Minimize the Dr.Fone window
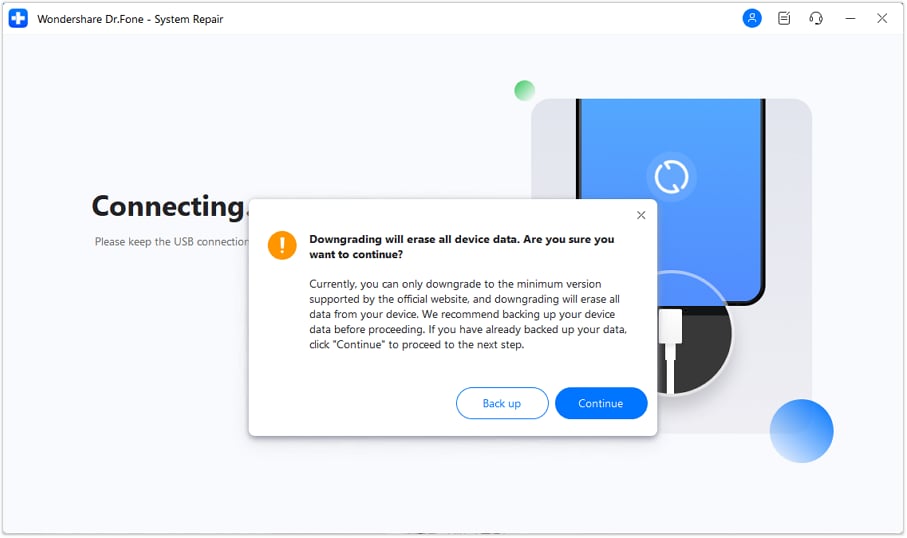This screenshot has height=538, width=907. 850,19
